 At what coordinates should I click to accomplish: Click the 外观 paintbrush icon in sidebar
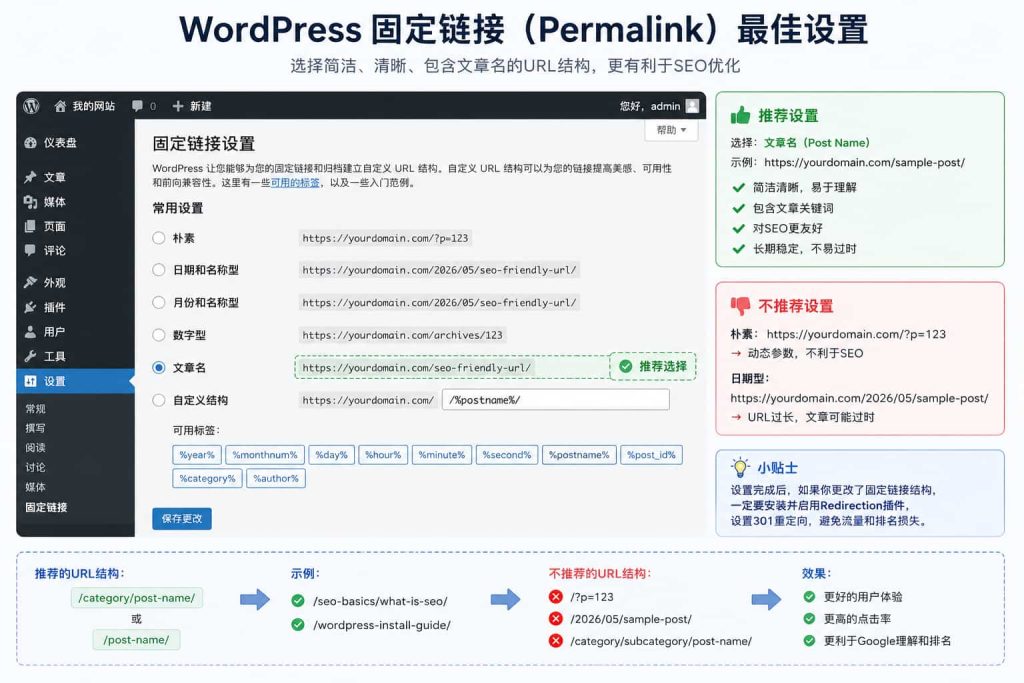pyautogui.click(x=30, y=282)
